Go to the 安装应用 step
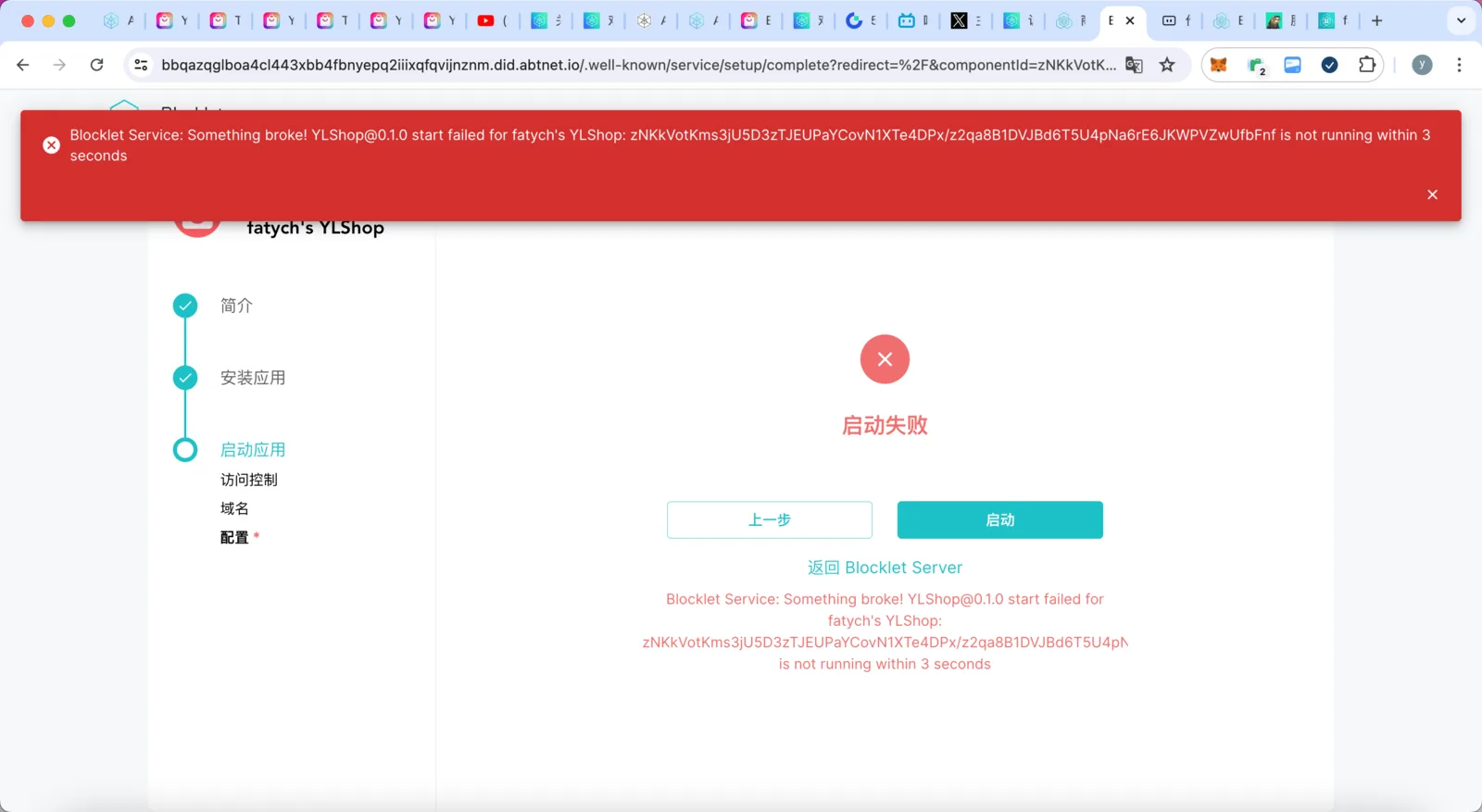1482x812 pixels. pos(253,378)
